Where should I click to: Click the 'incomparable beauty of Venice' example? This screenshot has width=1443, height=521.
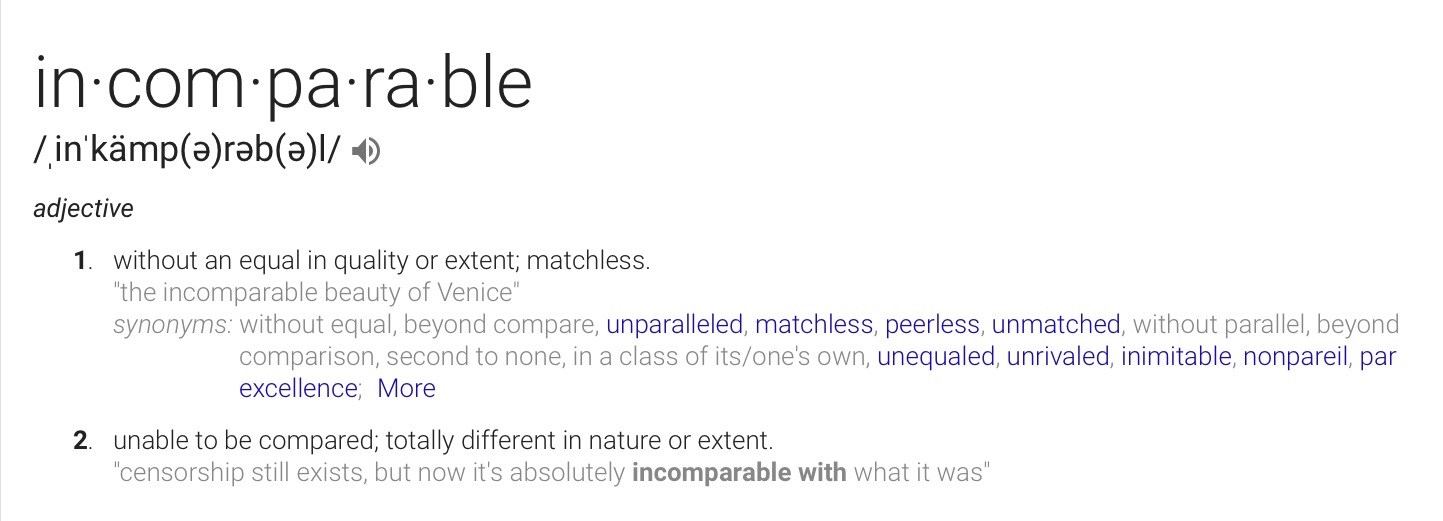320,294
